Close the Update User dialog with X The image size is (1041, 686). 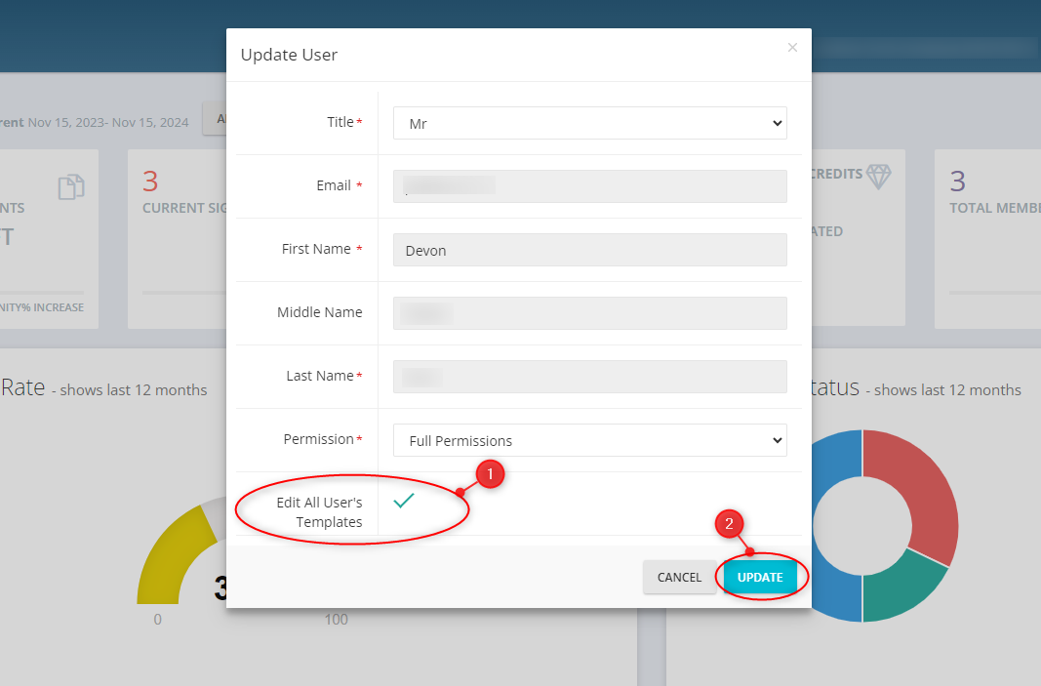[792, 48]
